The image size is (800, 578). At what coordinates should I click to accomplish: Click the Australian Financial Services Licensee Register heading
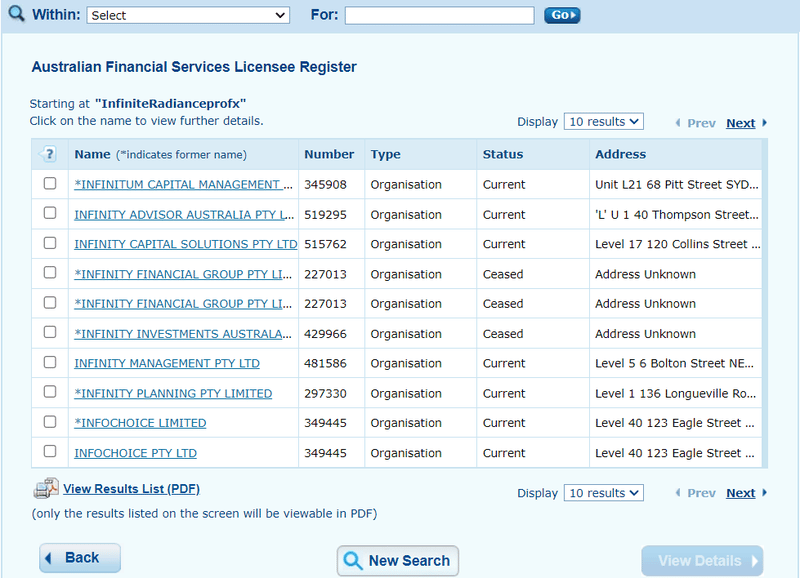(x=194, y=67)
